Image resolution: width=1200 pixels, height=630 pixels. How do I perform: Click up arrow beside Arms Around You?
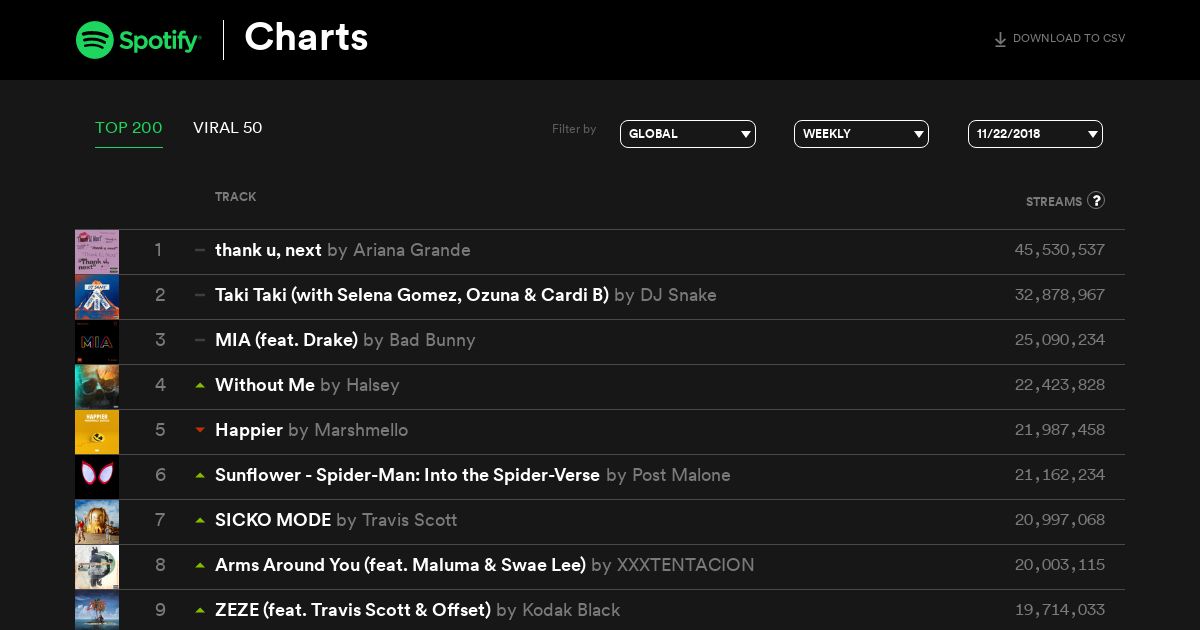click(x=200, y=565)
